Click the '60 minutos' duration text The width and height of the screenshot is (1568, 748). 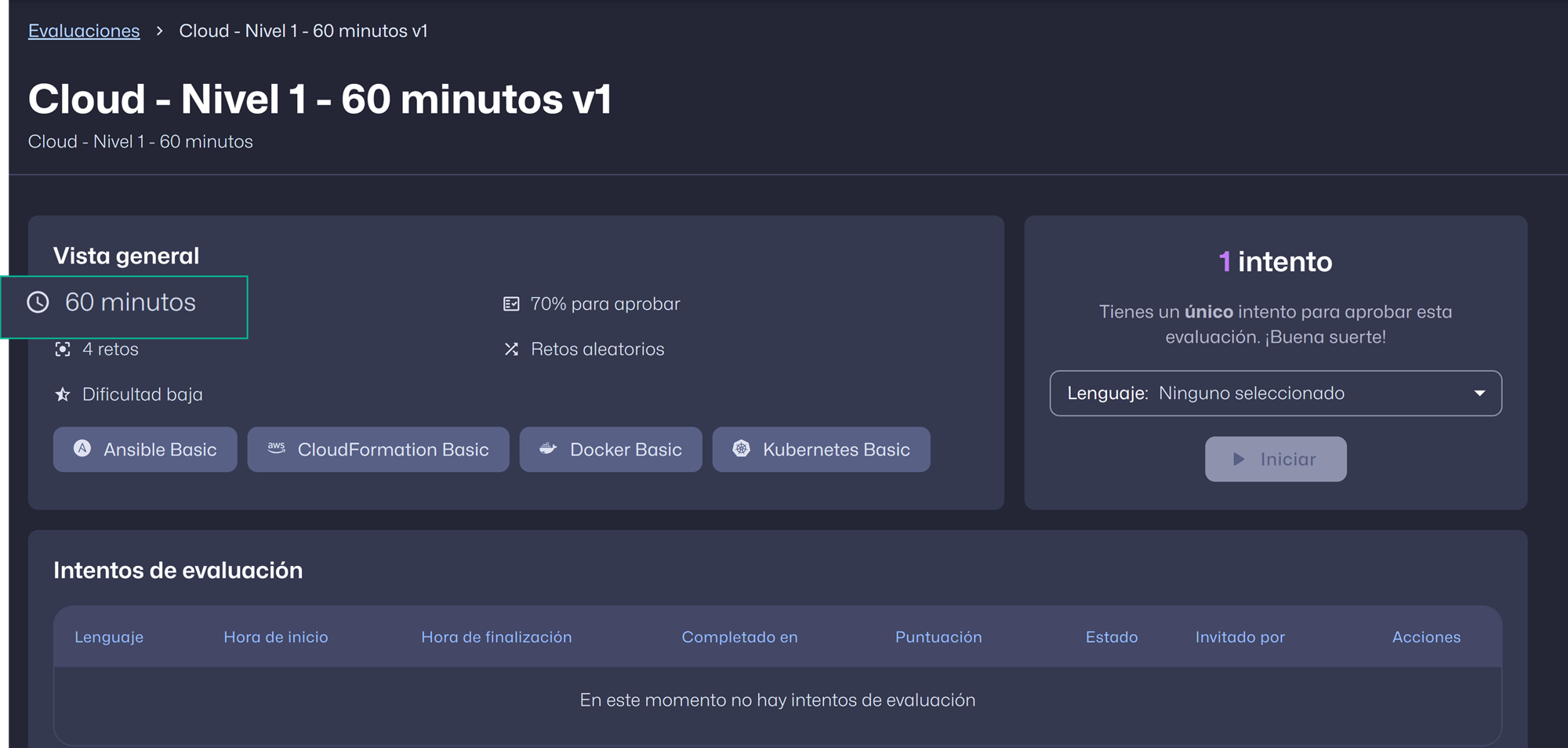130,302
